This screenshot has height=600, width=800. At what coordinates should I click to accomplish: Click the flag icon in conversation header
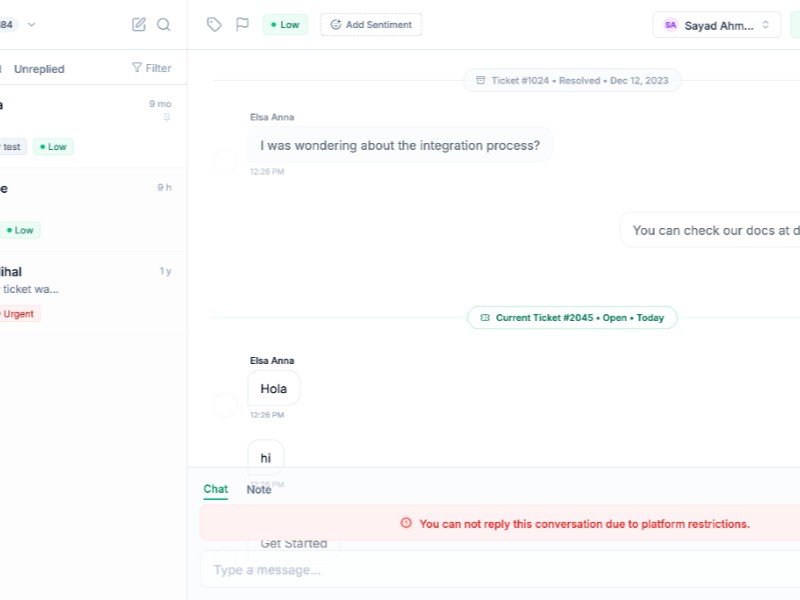coord(242,25)
